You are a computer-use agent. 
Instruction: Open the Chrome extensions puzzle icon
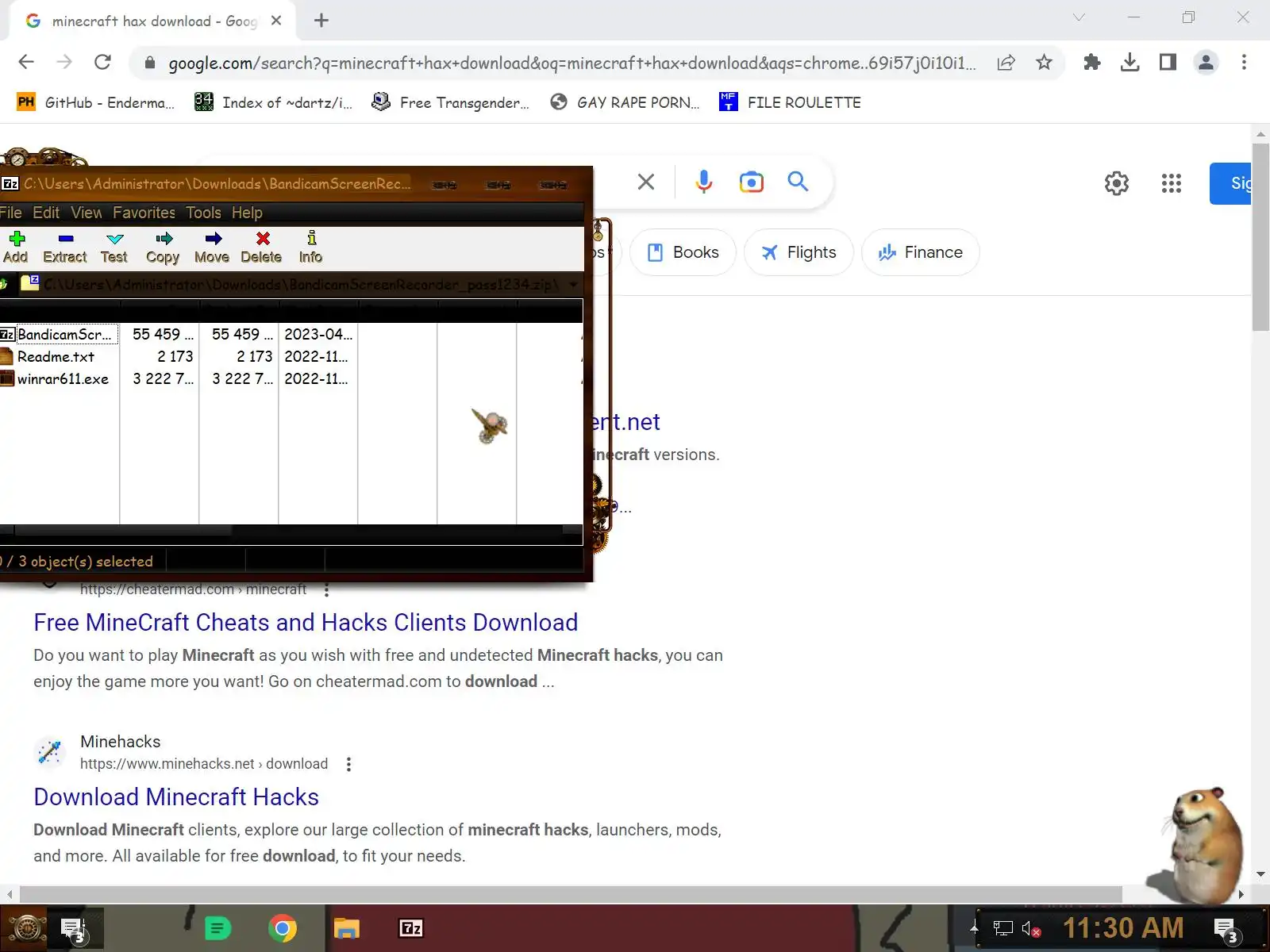[x=1092, y=63]
